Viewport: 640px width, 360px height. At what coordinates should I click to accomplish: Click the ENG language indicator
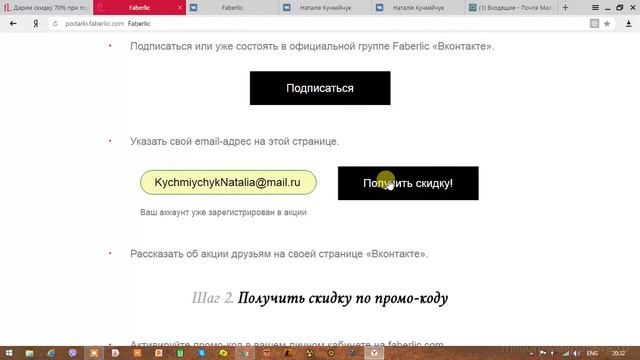pyautogui.click(x=592, y=353)
